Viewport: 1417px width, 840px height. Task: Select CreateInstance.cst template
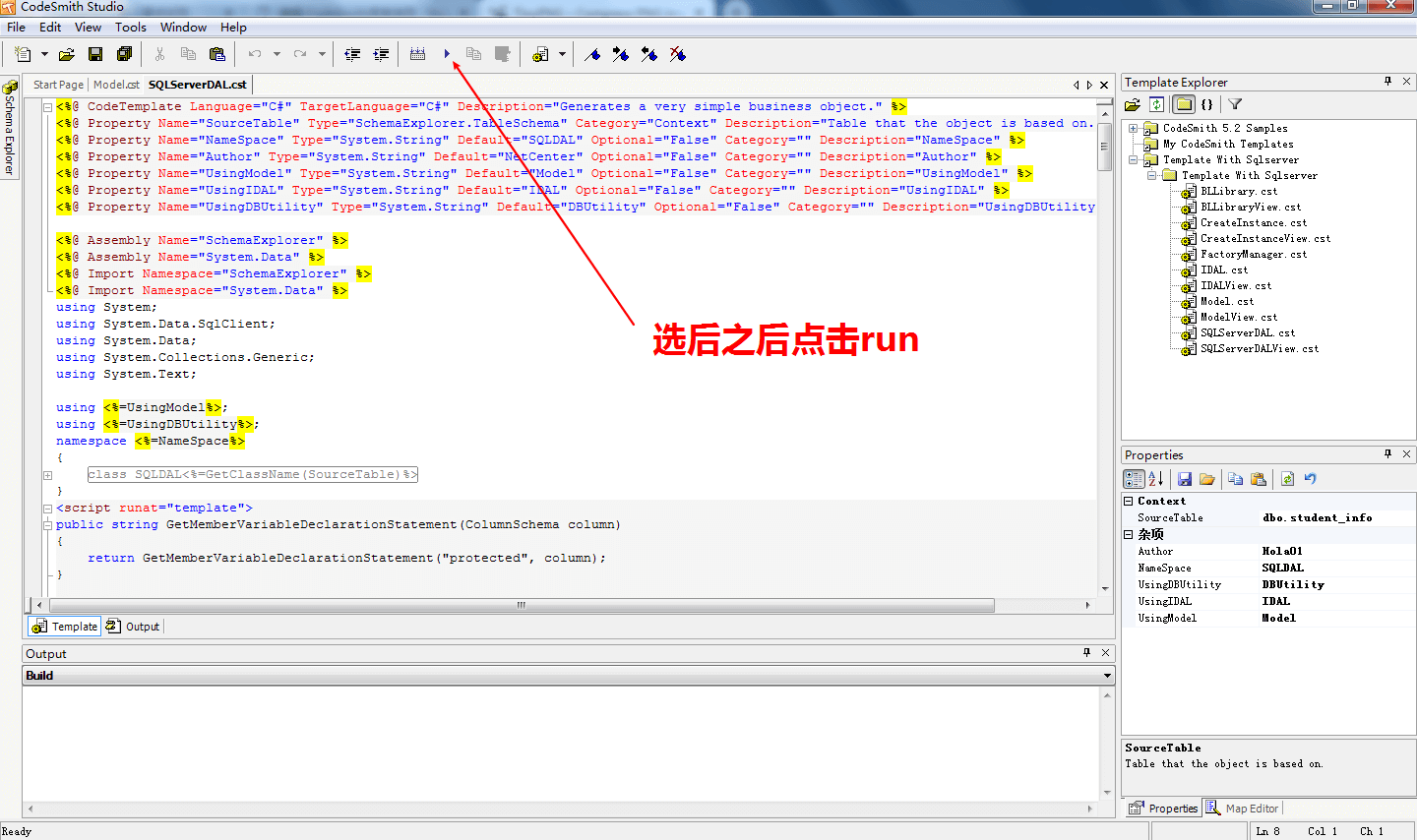(x=1254, y=222)
